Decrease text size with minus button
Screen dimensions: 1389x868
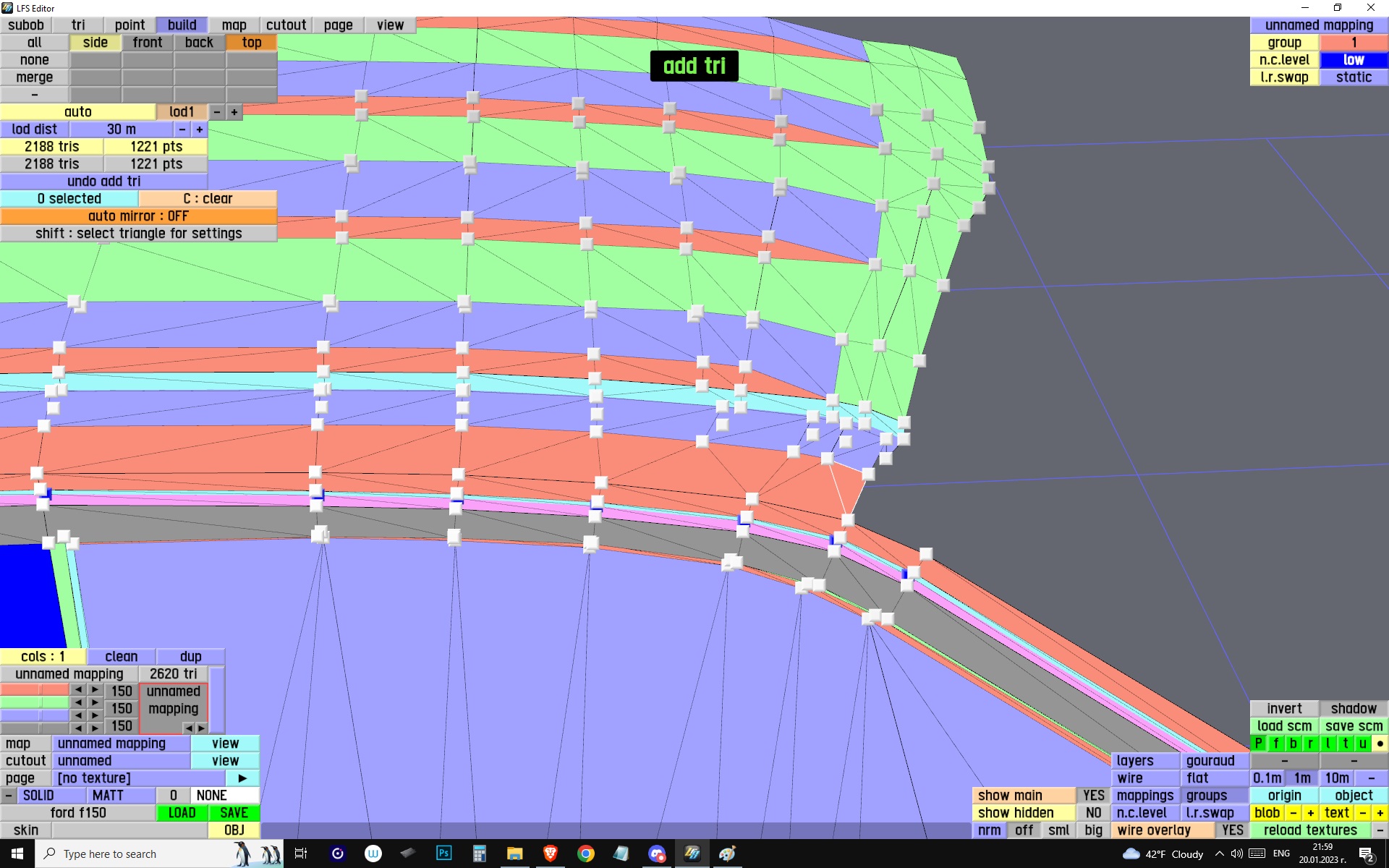point(1362,812)
